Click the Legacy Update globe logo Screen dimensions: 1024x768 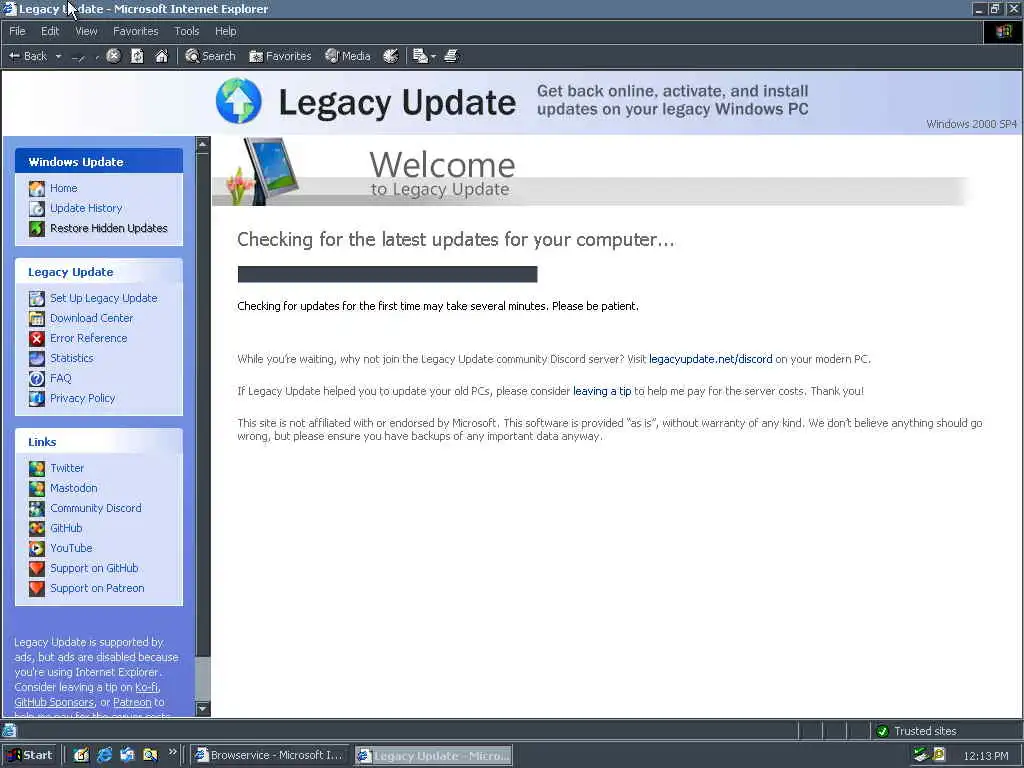tap(239, 101)
